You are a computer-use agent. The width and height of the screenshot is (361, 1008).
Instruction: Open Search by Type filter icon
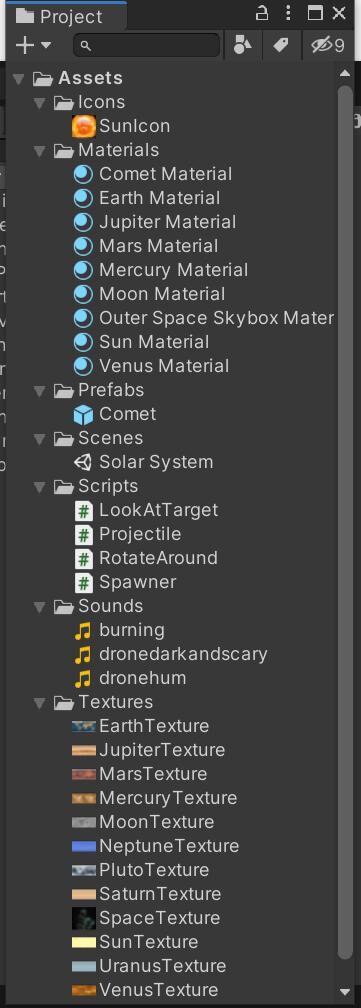[x=242, y=46]
